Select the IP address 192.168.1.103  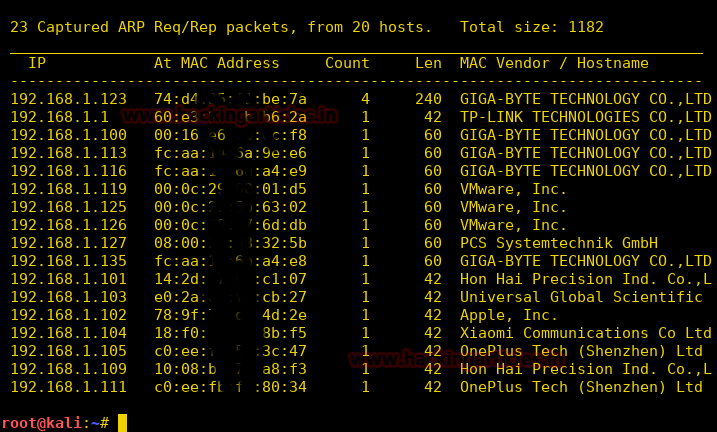click(x=69, y=297)
